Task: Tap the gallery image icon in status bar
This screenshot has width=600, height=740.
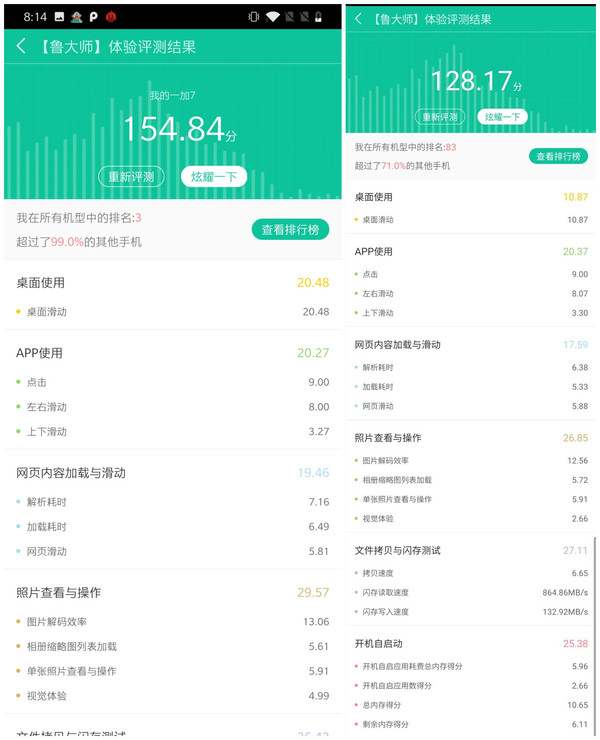Action: [x=59, y=17]
